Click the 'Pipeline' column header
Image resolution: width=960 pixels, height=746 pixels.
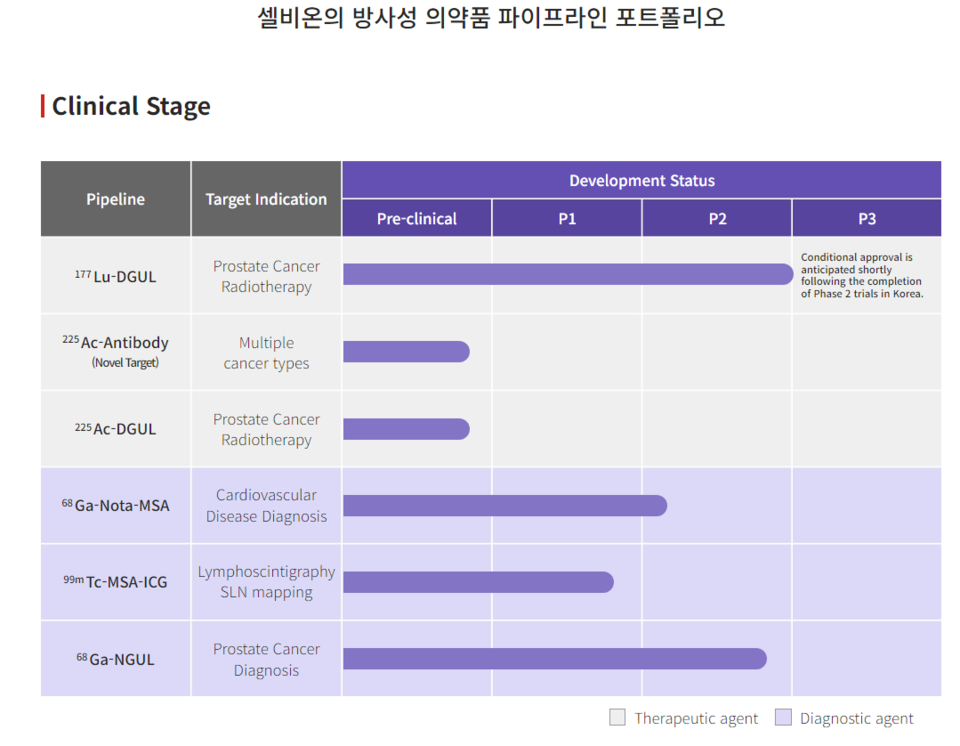pyautogui.click(x=116, y=199)
